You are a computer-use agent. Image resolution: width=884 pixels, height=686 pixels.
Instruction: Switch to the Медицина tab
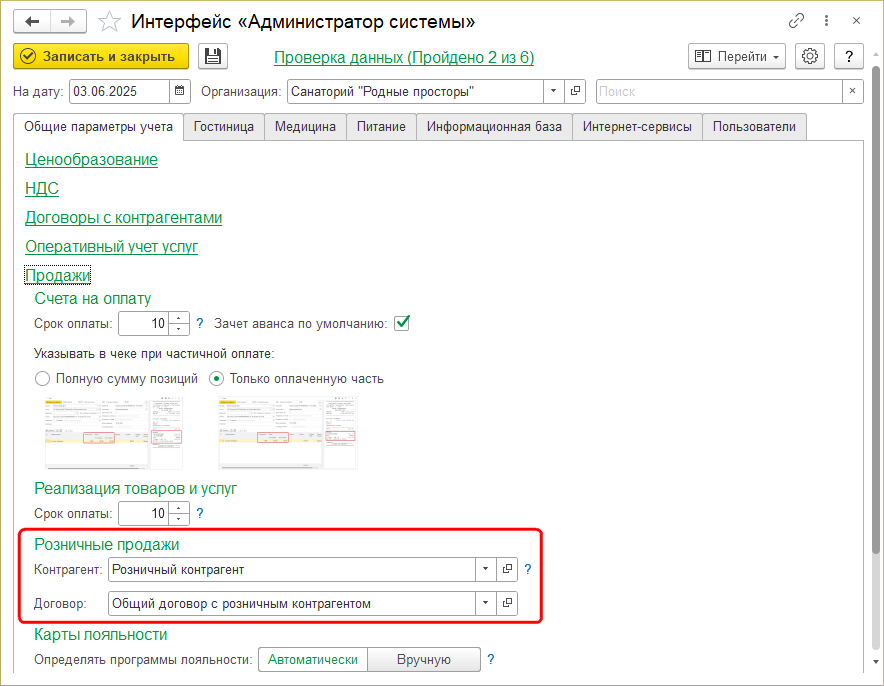pos(305,127)
